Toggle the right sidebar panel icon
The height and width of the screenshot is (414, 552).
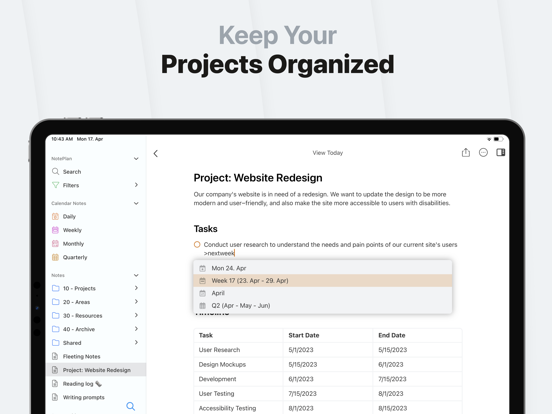tap(501, 152)
